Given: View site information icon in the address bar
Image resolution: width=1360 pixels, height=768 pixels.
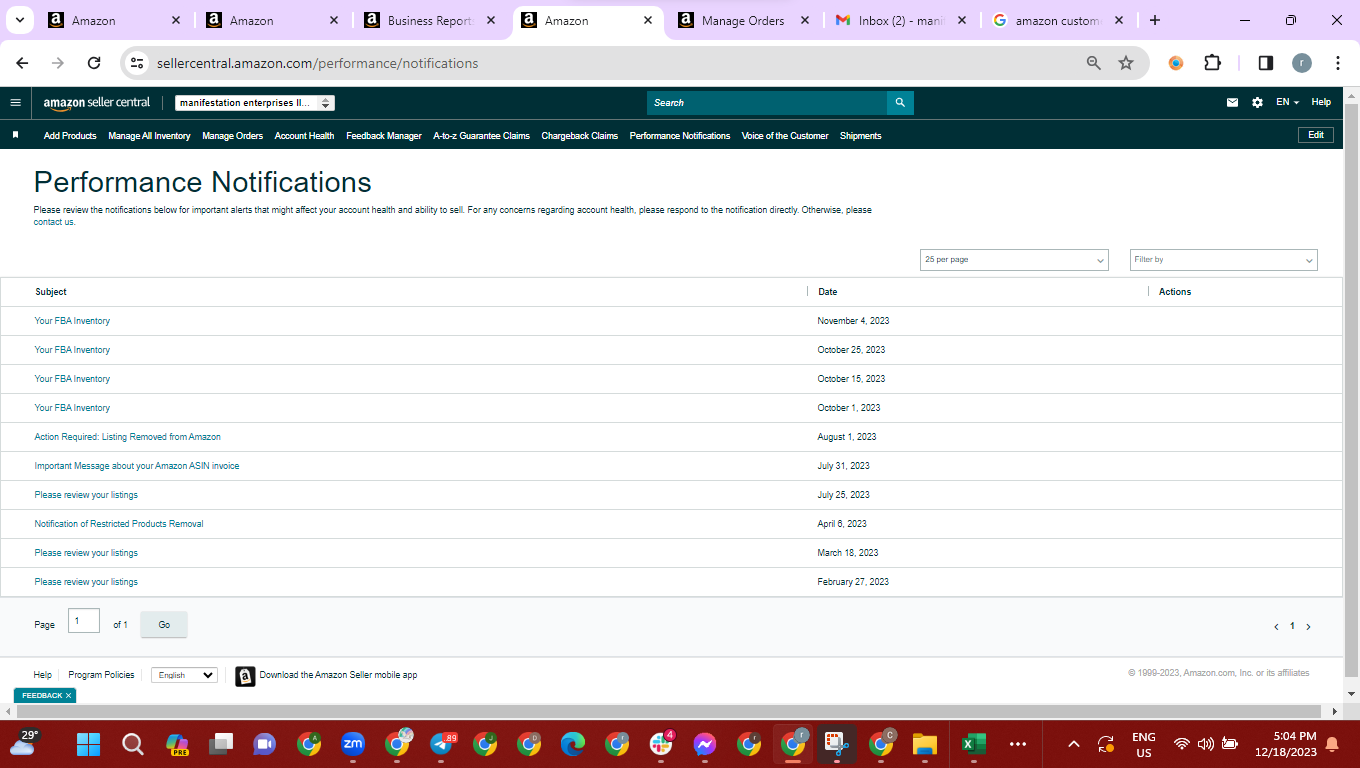Looking at the screenshot, I should coord(137,63).
